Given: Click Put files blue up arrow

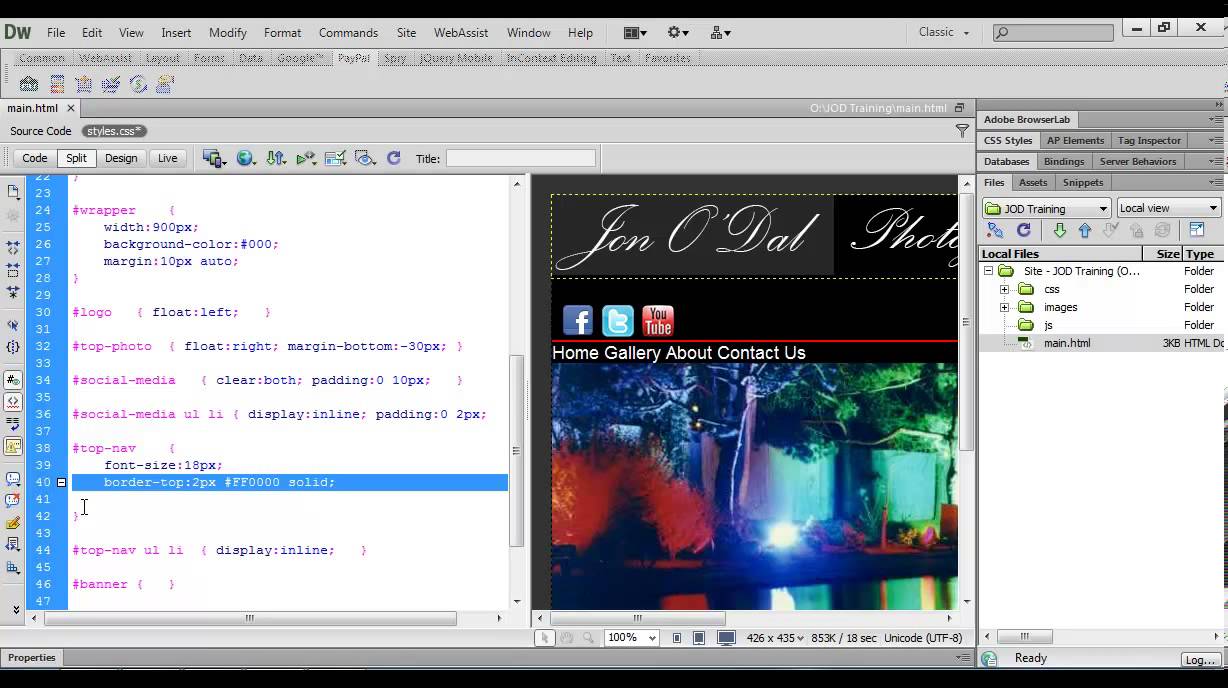Looking at the screenshot, I should click(1085, 230).
